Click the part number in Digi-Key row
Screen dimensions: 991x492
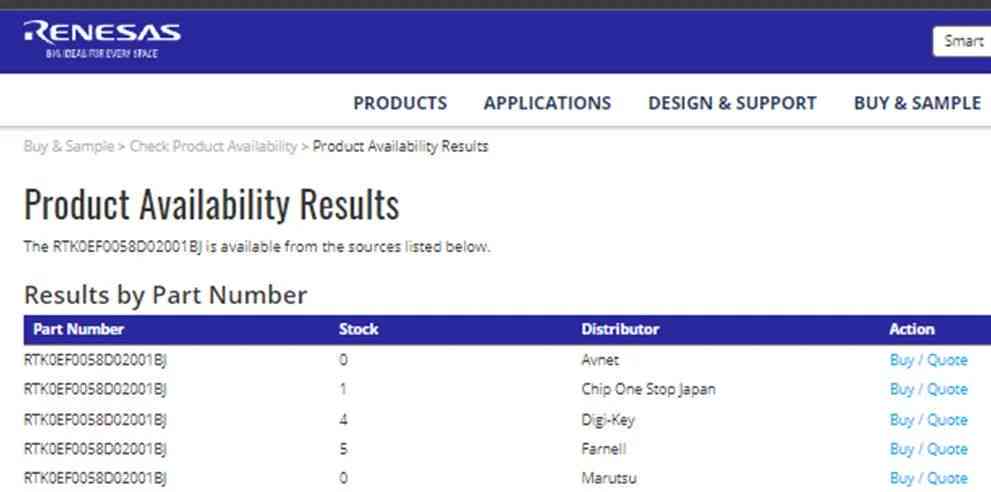pos(95,419)
